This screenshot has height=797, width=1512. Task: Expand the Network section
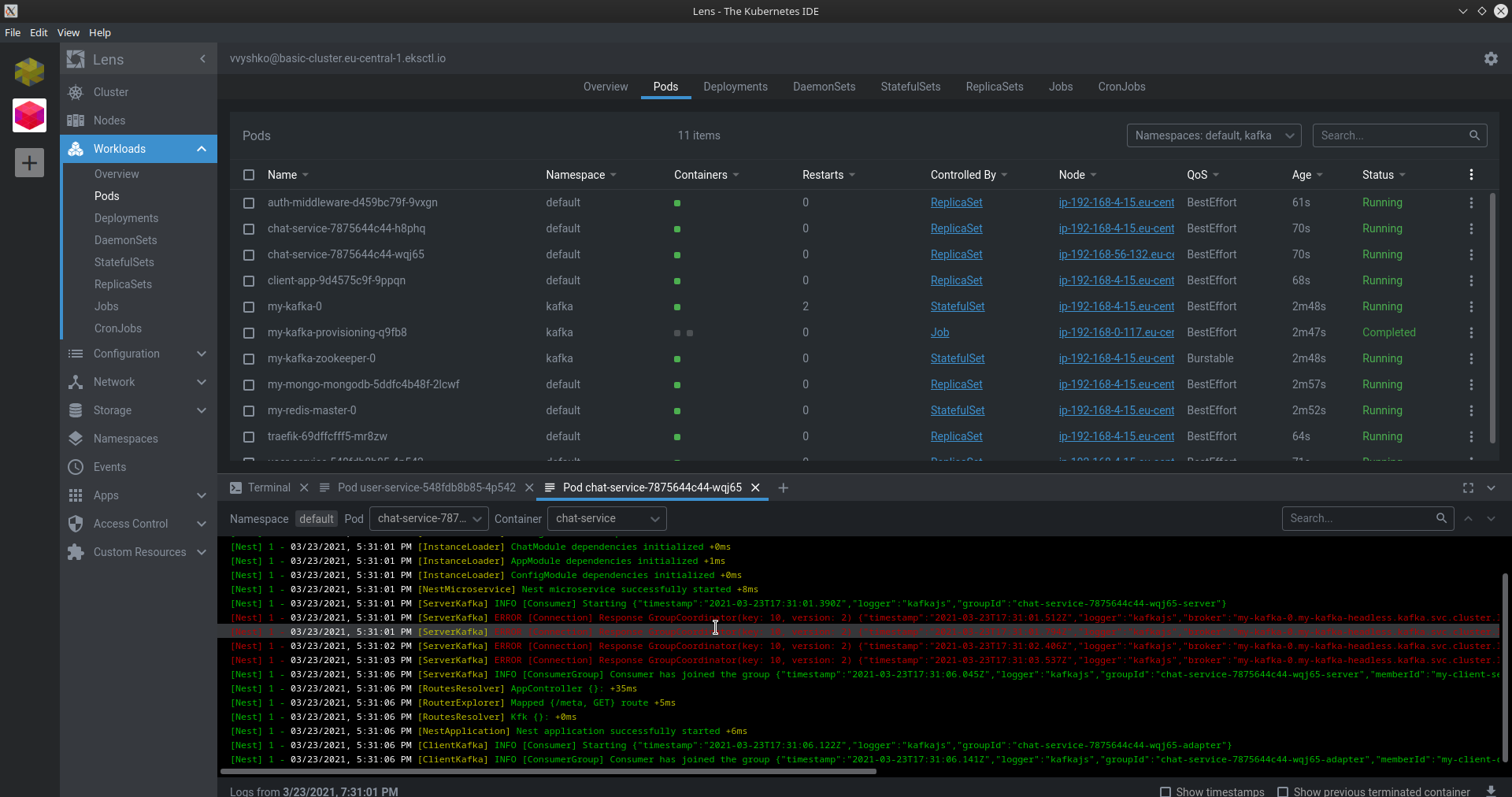(202, 382)
